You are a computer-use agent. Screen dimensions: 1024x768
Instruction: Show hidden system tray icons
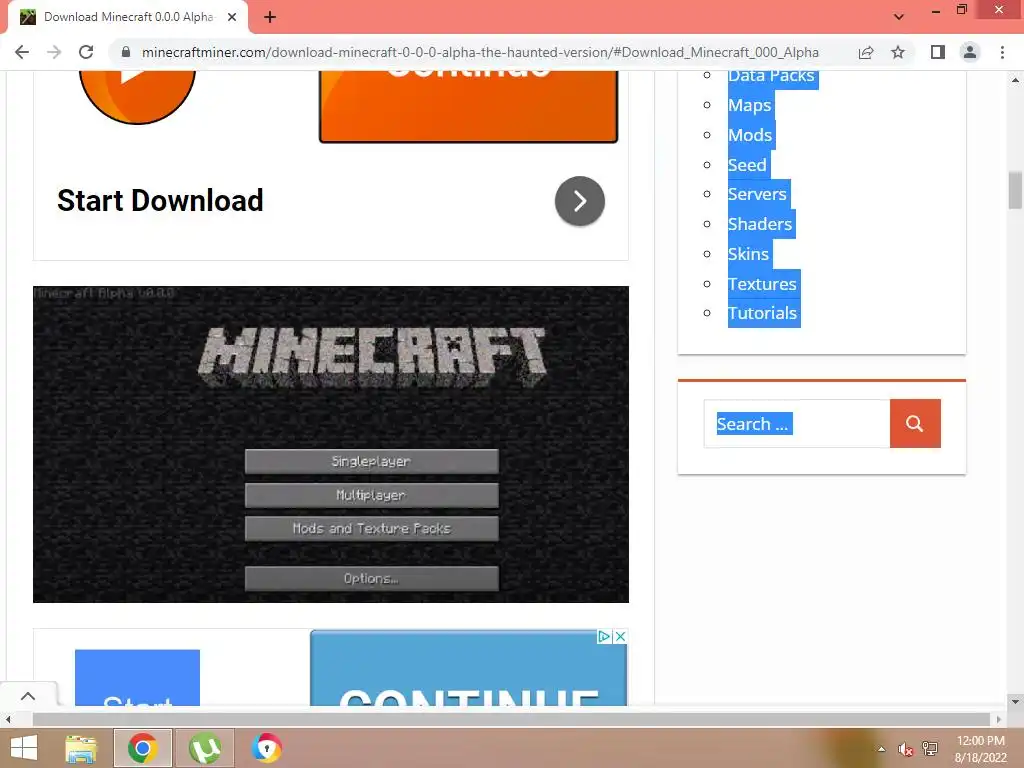coord(882,749)
